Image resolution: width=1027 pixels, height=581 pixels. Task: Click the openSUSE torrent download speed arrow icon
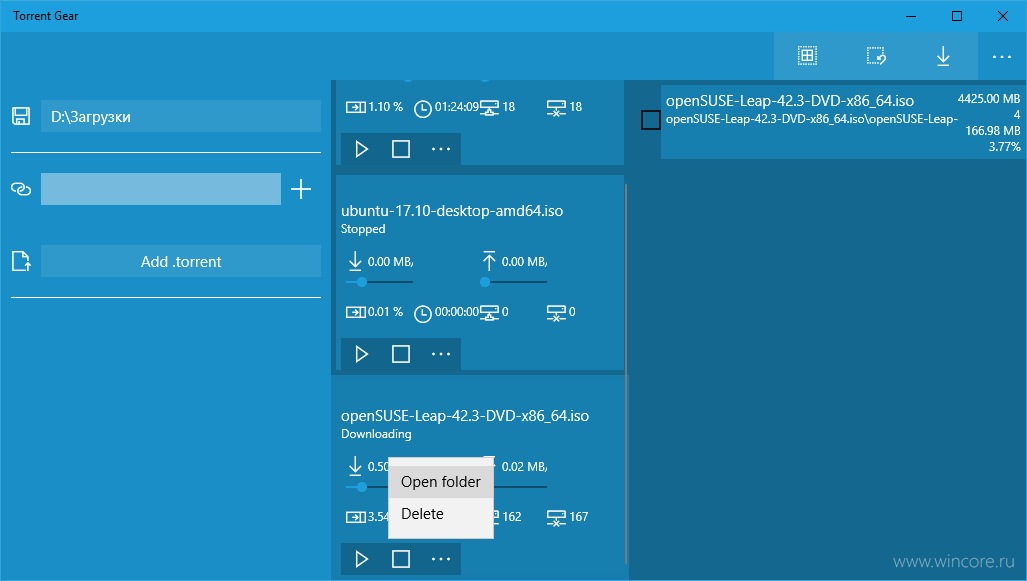coord(355,466)
